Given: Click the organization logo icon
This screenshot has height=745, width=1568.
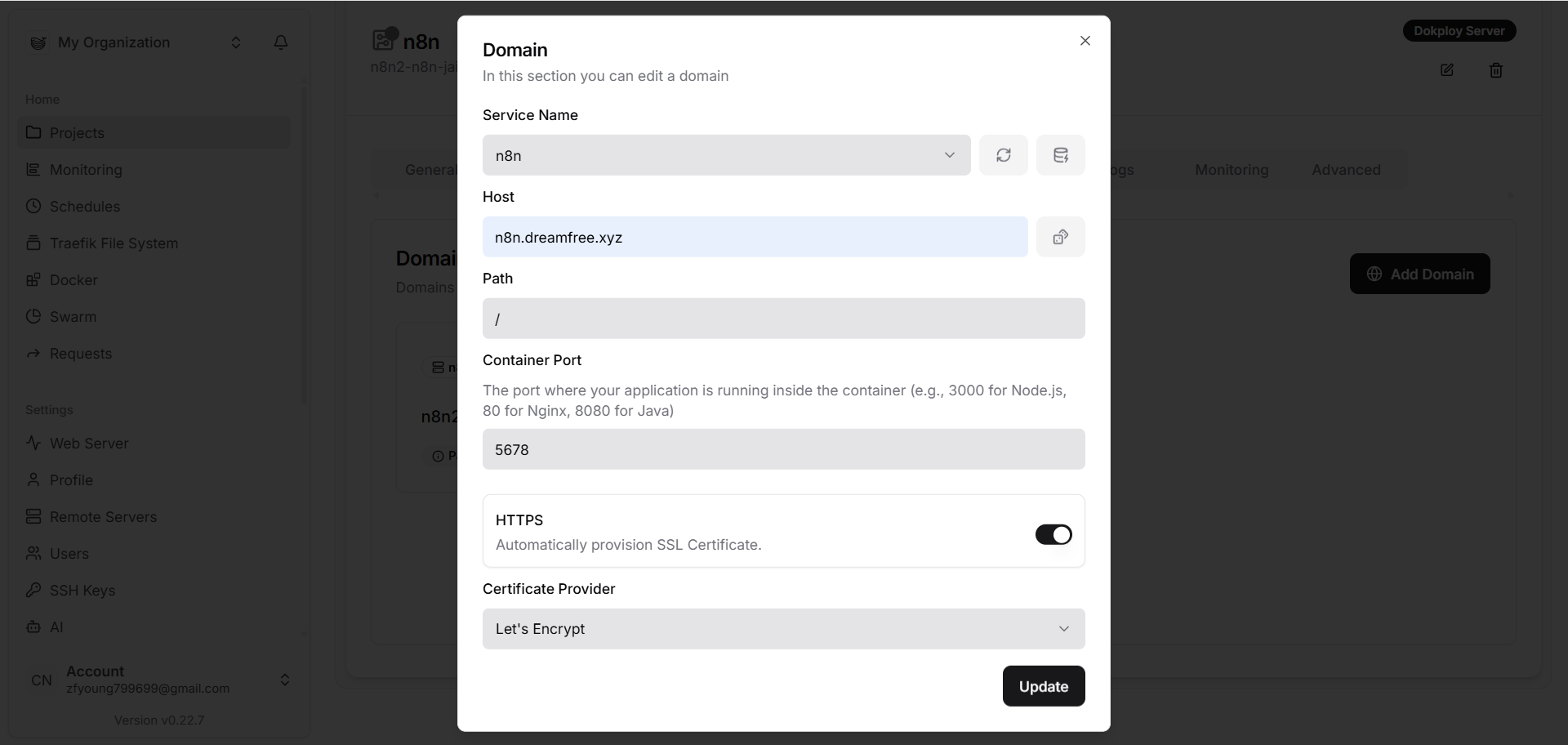Looking at the screenshot, I should click(x=38, y=42).
